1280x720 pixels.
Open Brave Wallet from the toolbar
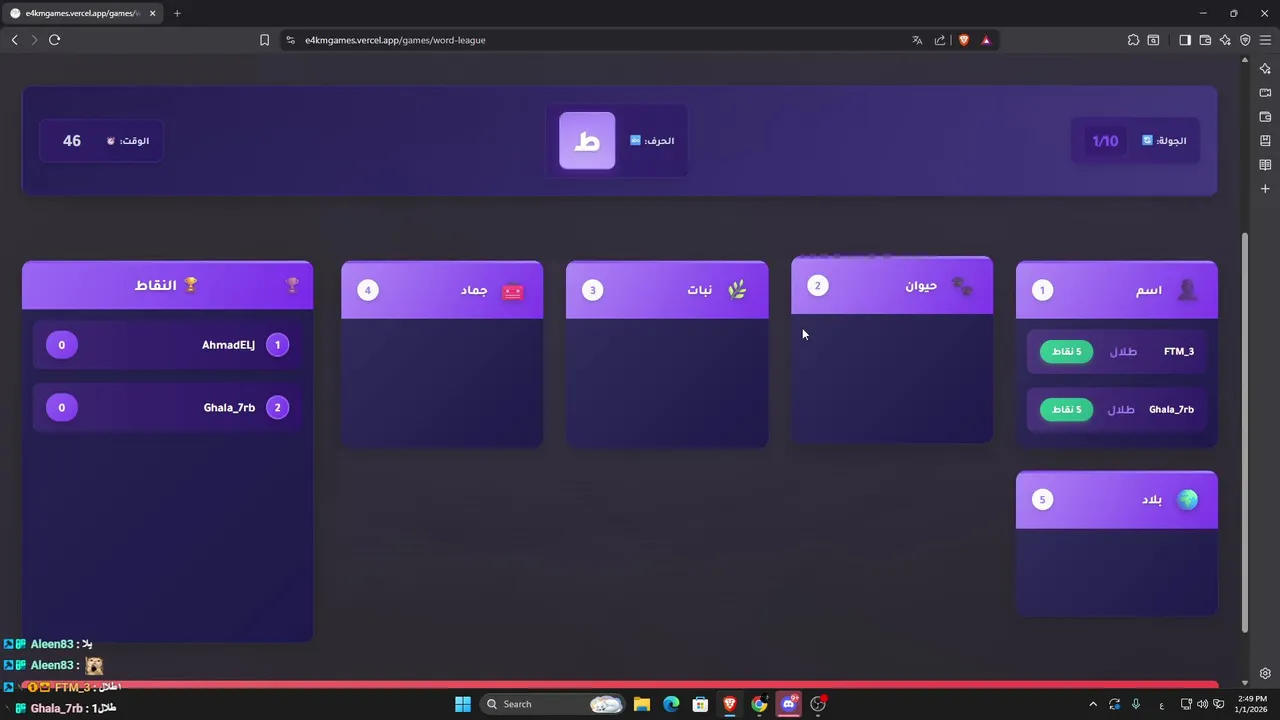coord(1205,40)
